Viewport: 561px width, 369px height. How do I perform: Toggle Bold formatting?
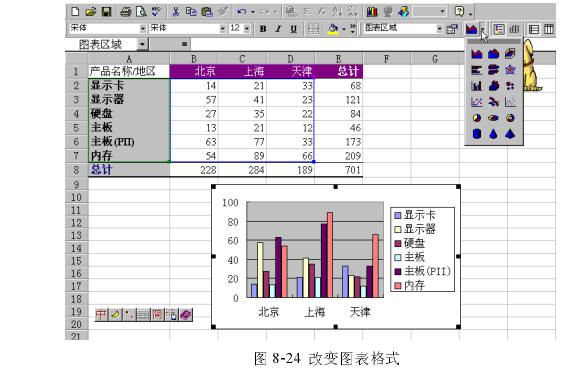coord(263,29)
